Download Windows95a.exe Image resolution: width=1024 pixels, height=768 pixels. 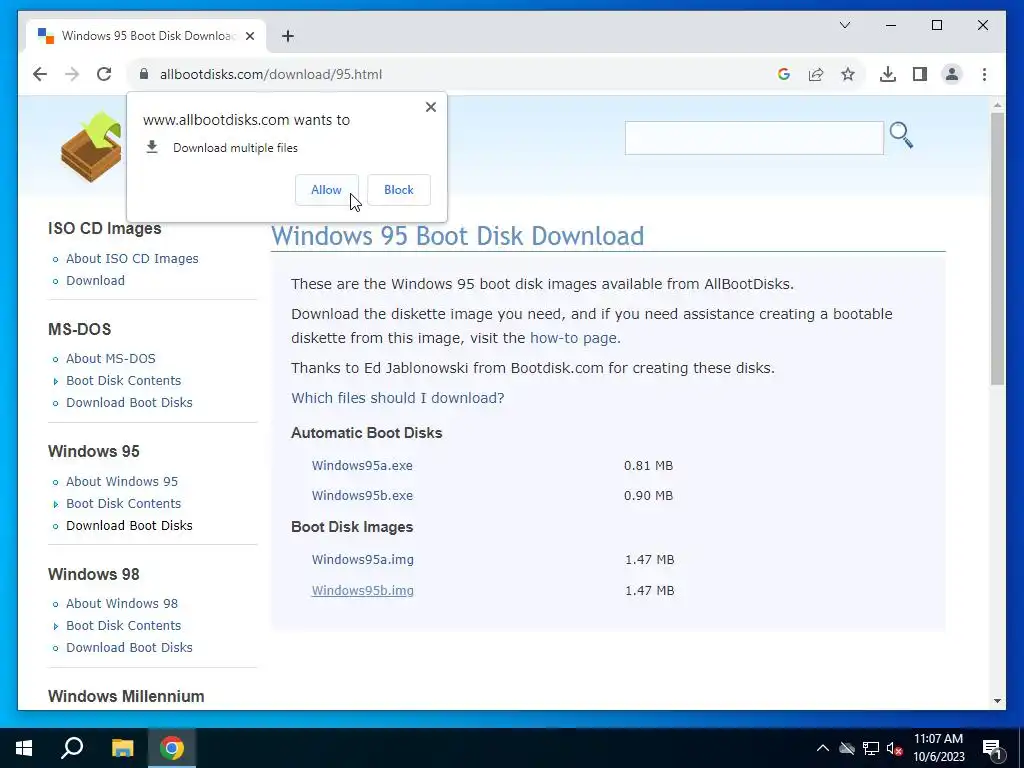(362, 466)
